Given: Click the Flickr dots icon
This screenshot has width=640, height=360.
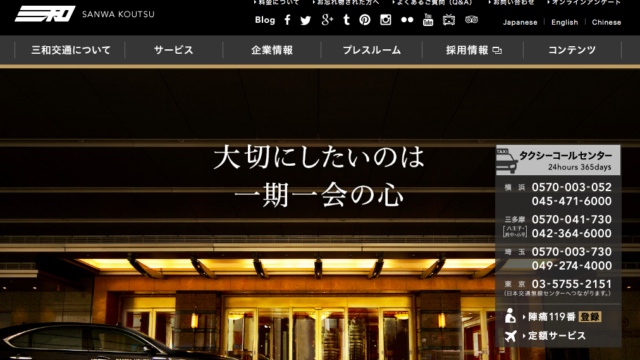Looking at the screenshot, I should 407,20.
